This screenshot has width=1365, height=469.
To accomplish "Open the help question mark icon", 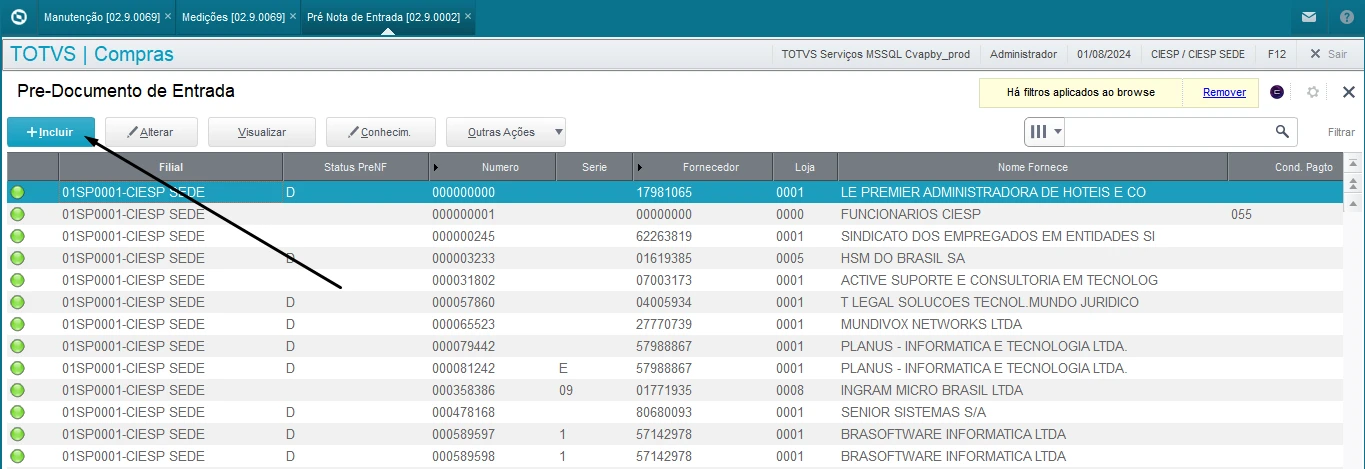I will [x=1346, y=17].
